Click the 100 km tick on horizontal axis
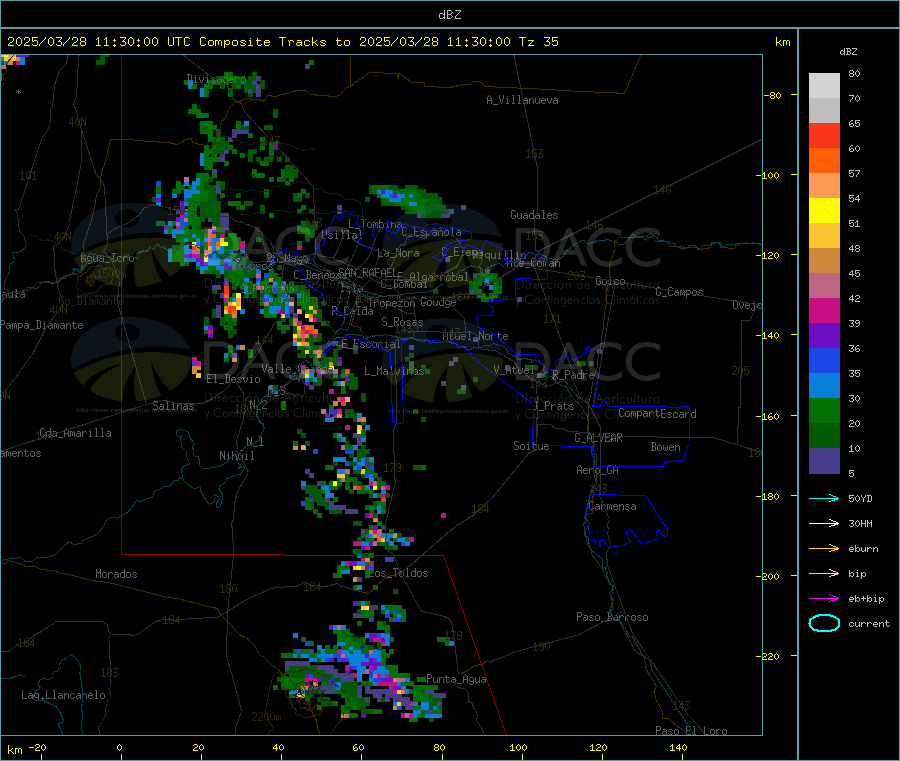900x761 pixels. pyautogui.click(x=518, y=747)
